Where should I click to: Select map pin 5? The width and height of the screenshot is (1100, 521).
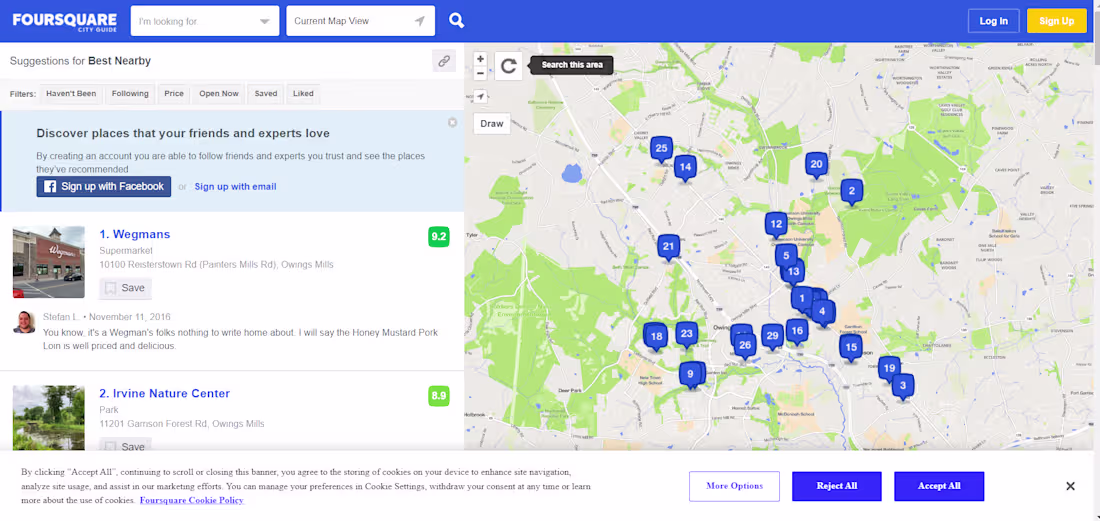[786, 257]
